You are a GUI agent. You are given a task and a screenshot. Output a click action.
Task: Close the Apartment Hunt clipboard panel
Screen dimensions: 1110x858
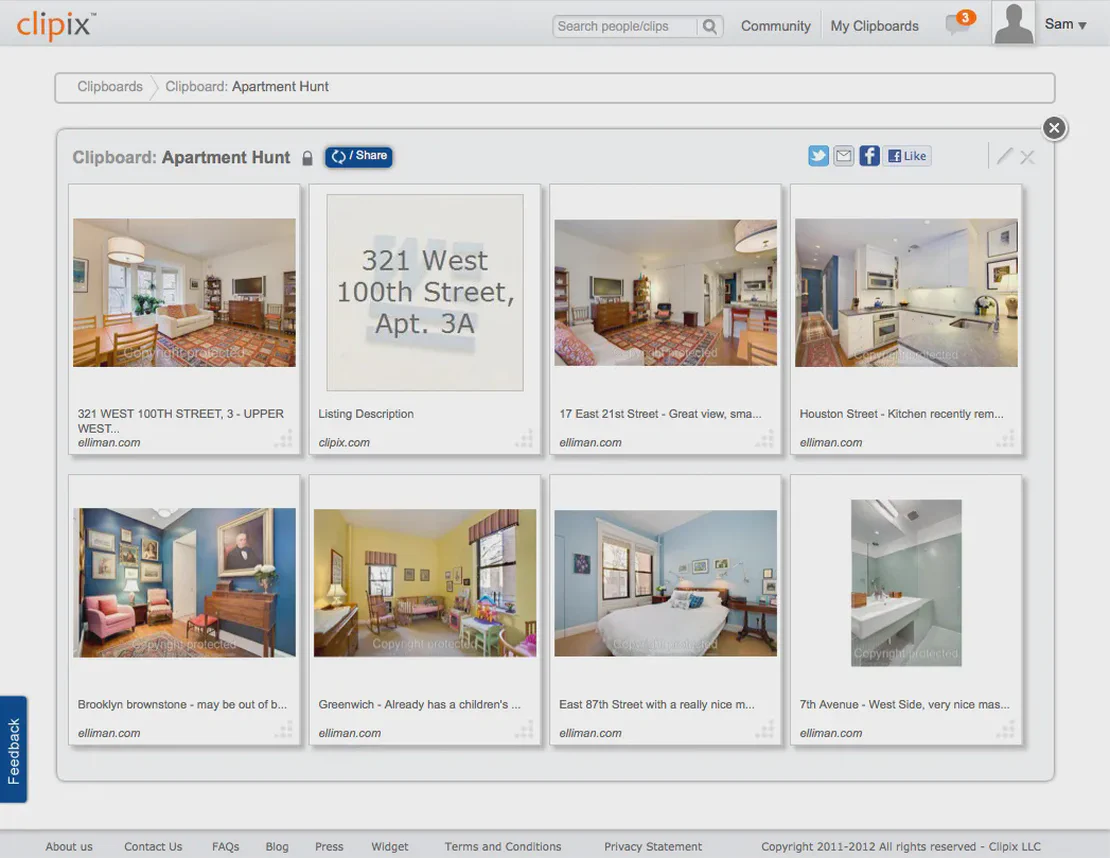(1054, 128)
